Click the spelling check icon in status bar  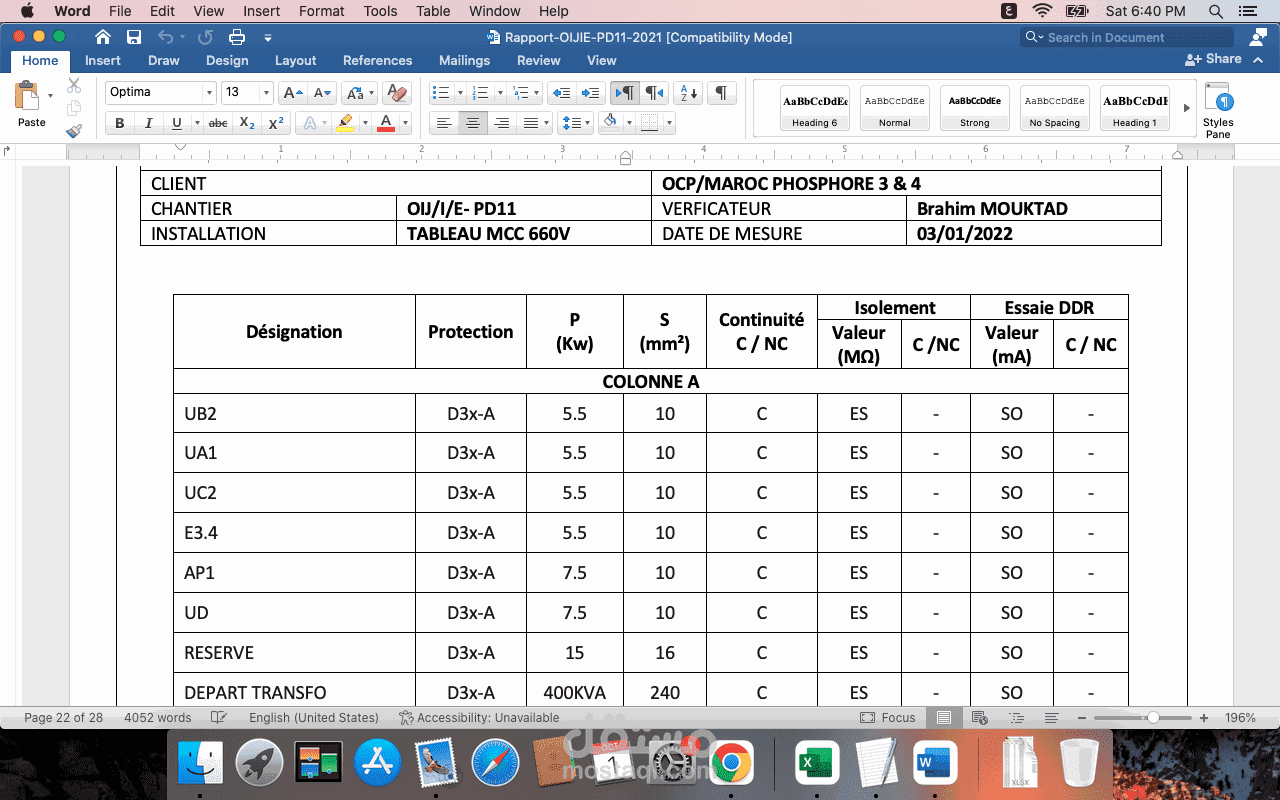pos(219,718)
